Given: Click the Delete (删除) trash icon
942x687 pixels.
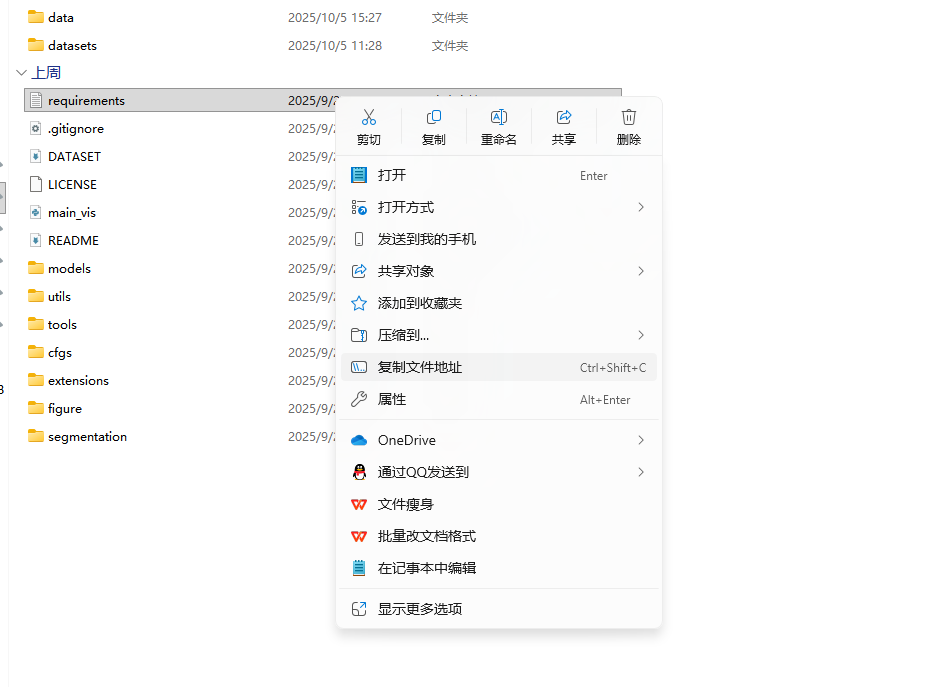Looking at the screenshot, I should point(628,117).
